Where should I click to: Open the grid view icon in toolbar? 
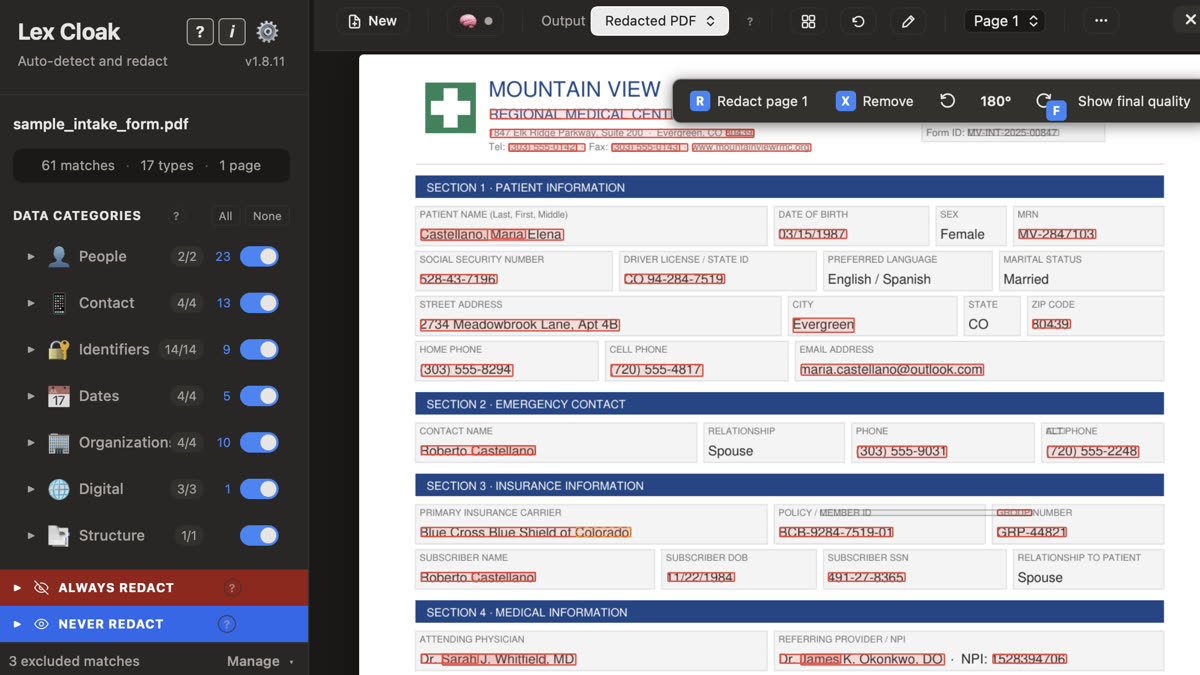click(808, 21)
